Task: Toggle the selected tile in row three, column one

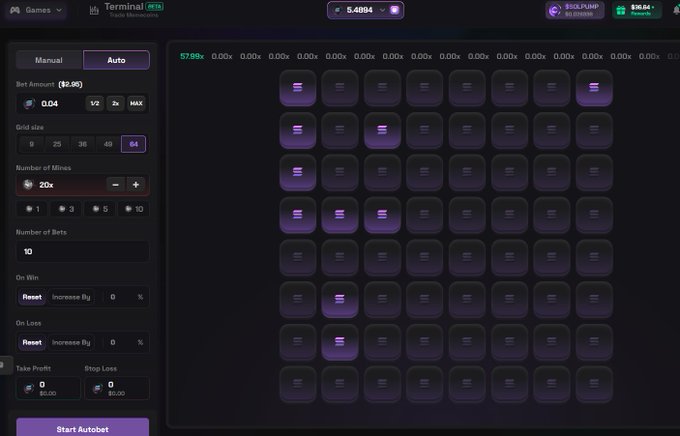Action: pyautogui.click(x=298, y=173)
